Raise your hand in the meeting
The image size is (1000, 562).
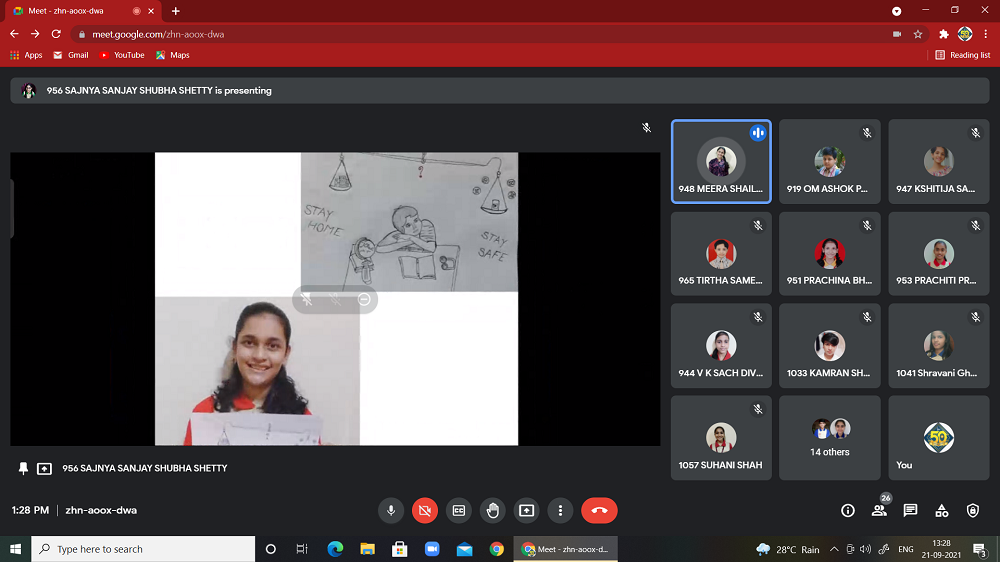pos(493,510)
